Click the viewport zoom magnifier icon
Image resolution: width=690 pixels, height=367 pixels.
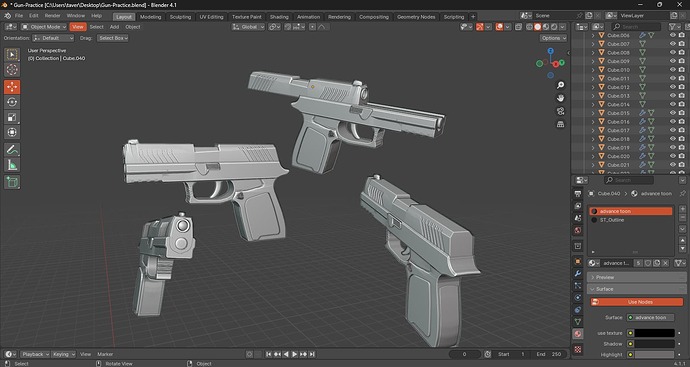click(560, 85)
